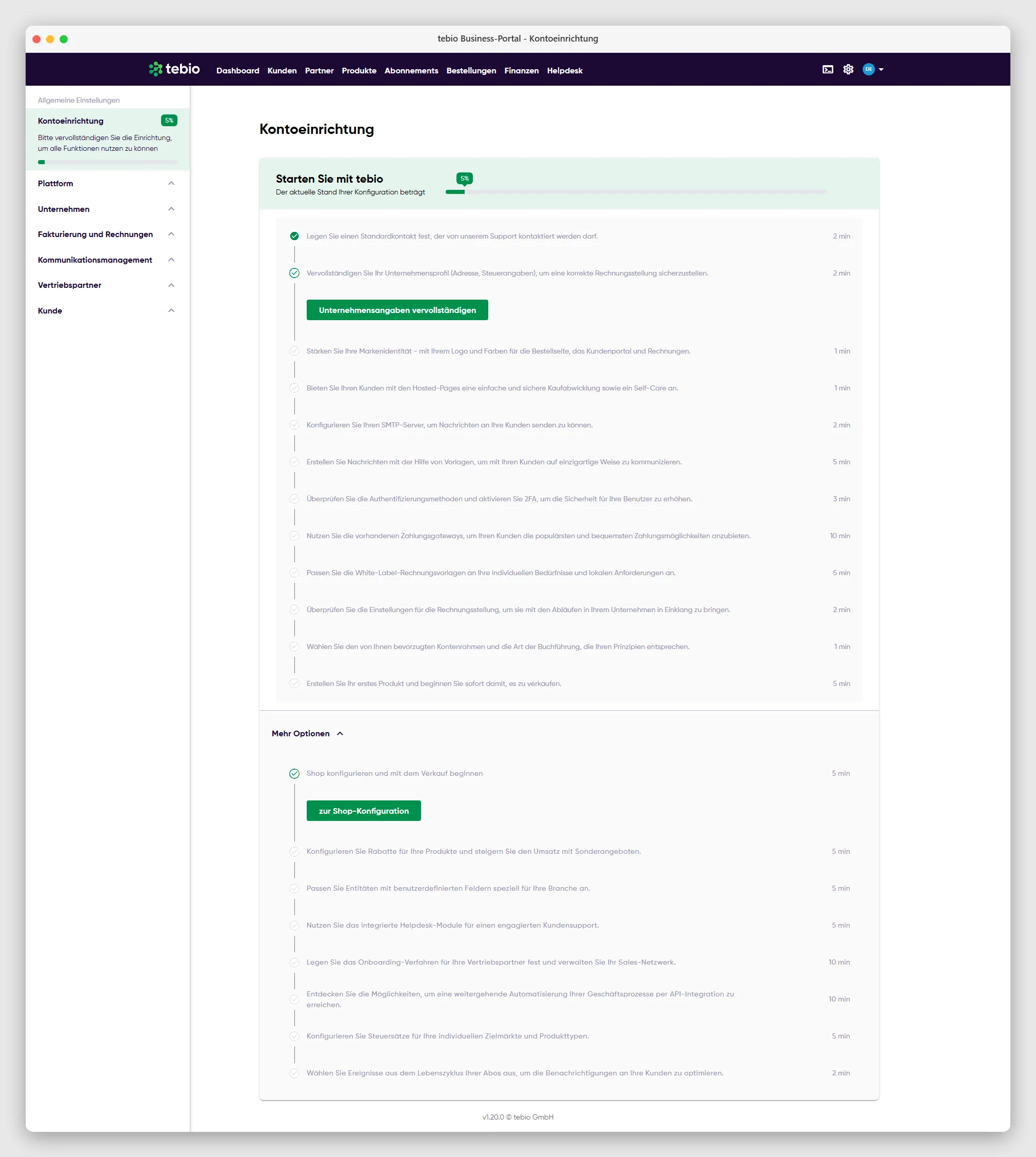Collapse the Mehr Optionen section
This screenshot has width=1036, height=1157.
coord(307,733)
